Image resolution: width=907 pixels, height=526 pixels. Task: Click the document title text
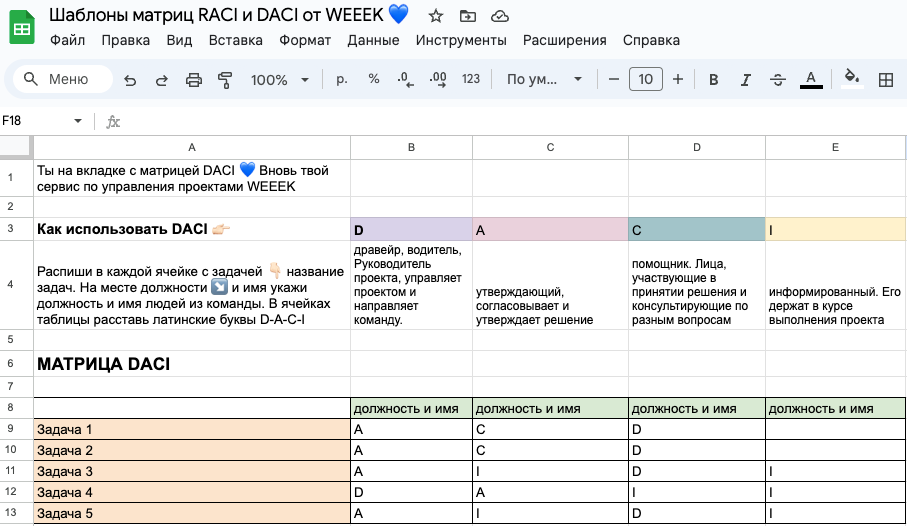tap(228, 14)
